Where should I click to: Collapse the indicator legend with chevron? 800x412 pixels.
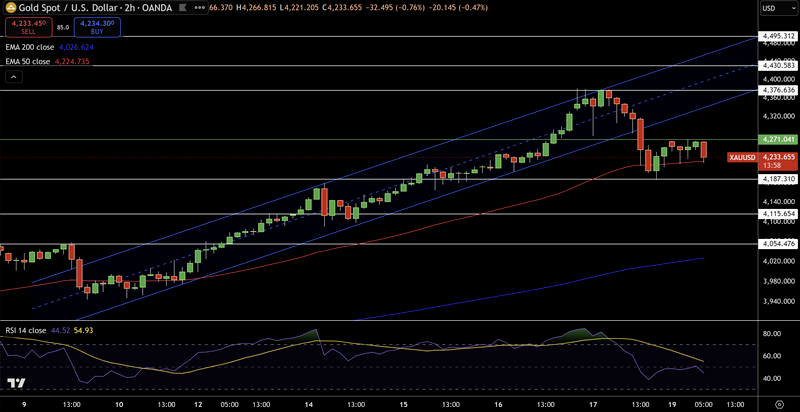13,76
